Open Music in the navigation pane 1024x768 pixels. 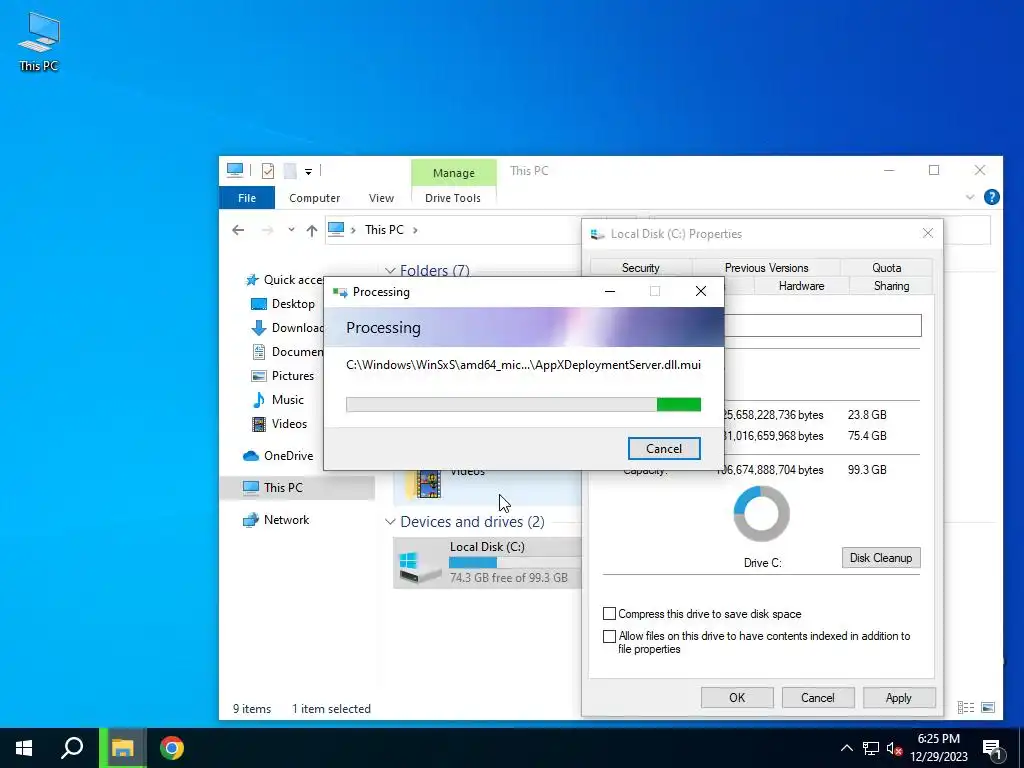[x=278, y=400]
